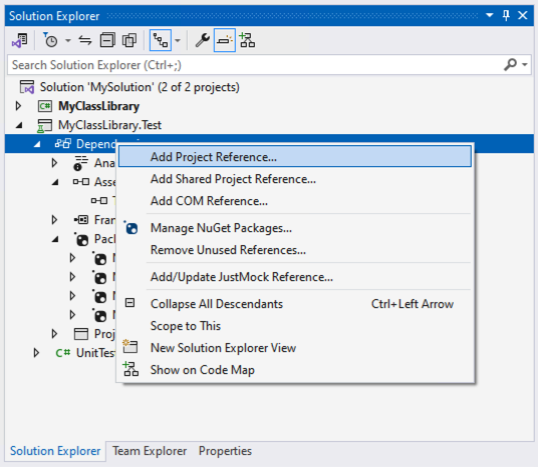Open the Pending Changes Filter clock icon

(x=50, y=40)
